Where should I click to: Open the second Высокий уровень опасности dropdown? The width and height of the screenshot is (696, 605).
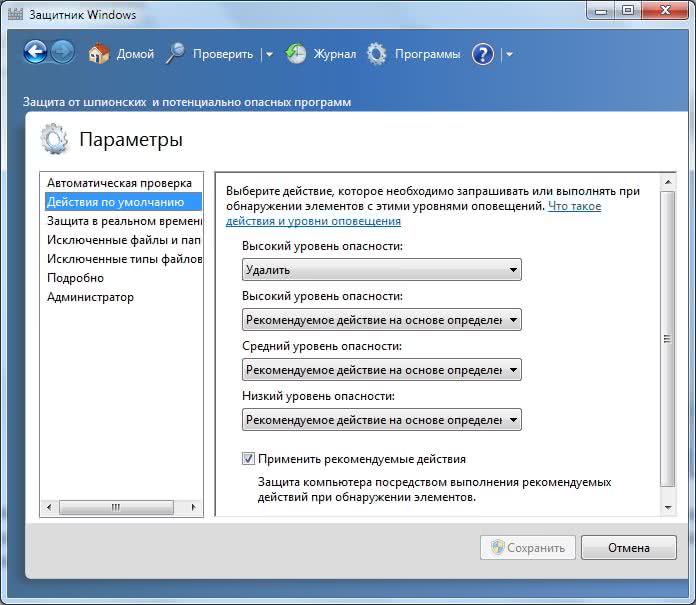(382, 320)
